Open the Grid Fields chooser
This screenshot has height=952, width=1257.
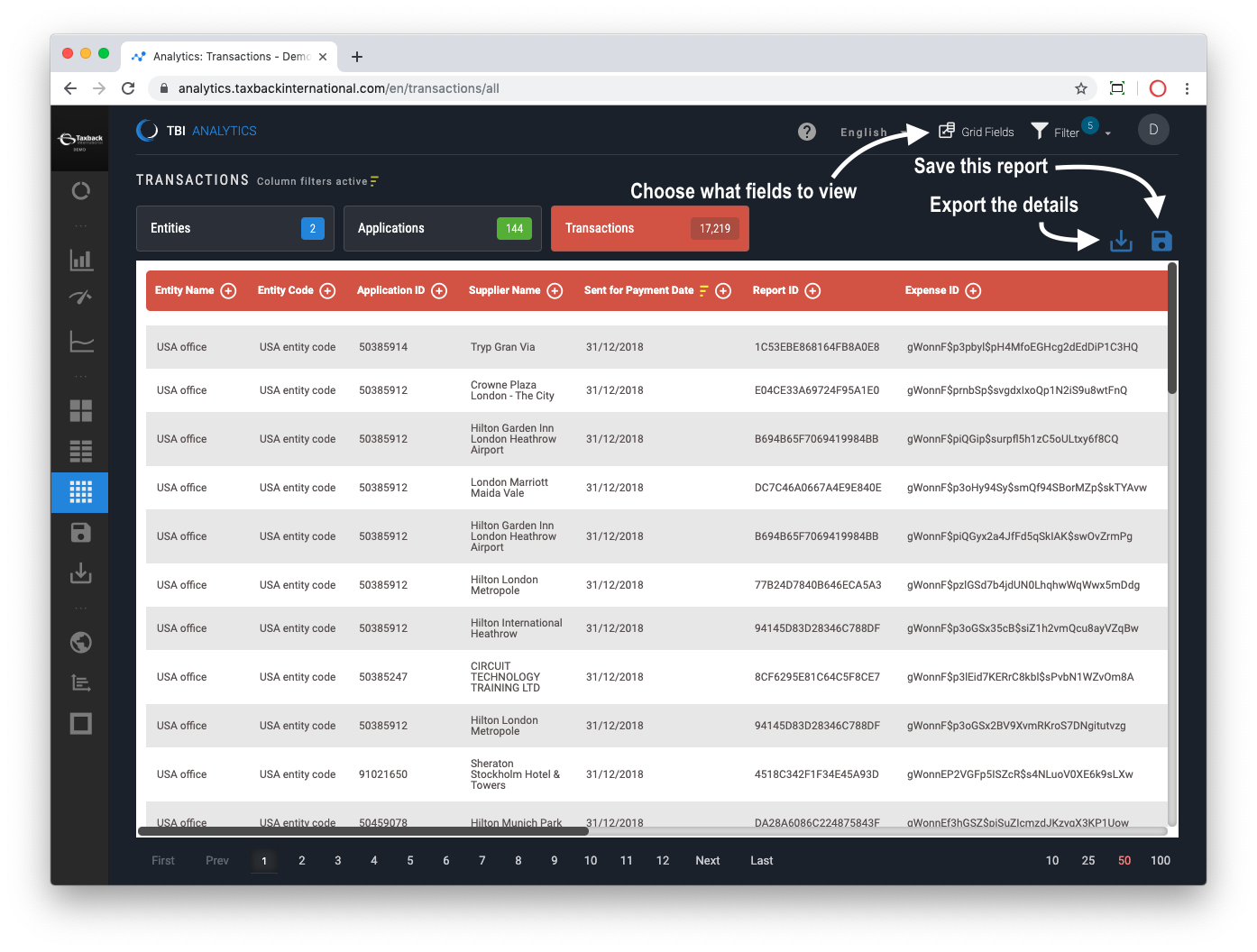(977, 132)
